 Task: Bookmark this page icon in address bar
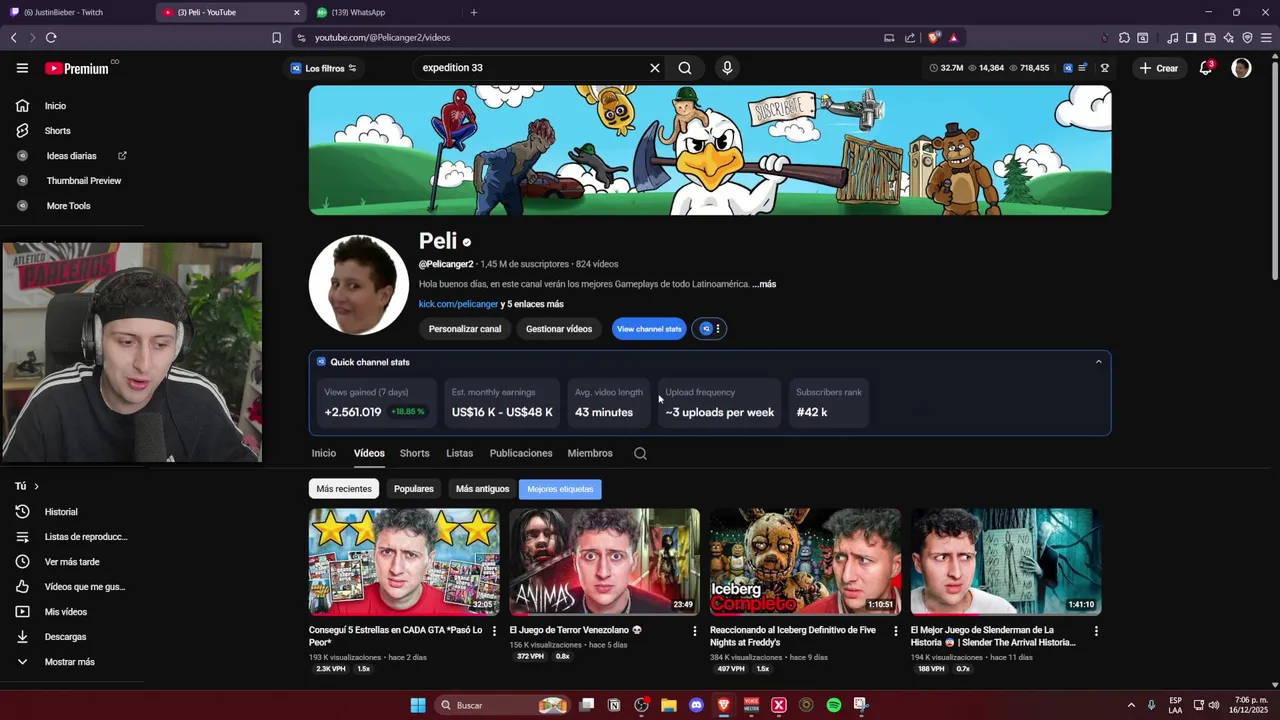pos(277,37)
